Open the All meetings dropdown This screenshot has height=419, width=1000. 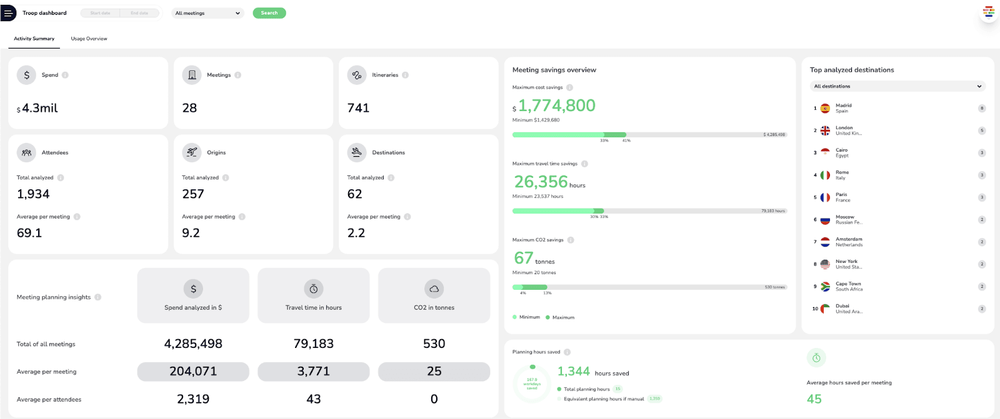click(207, 14)
